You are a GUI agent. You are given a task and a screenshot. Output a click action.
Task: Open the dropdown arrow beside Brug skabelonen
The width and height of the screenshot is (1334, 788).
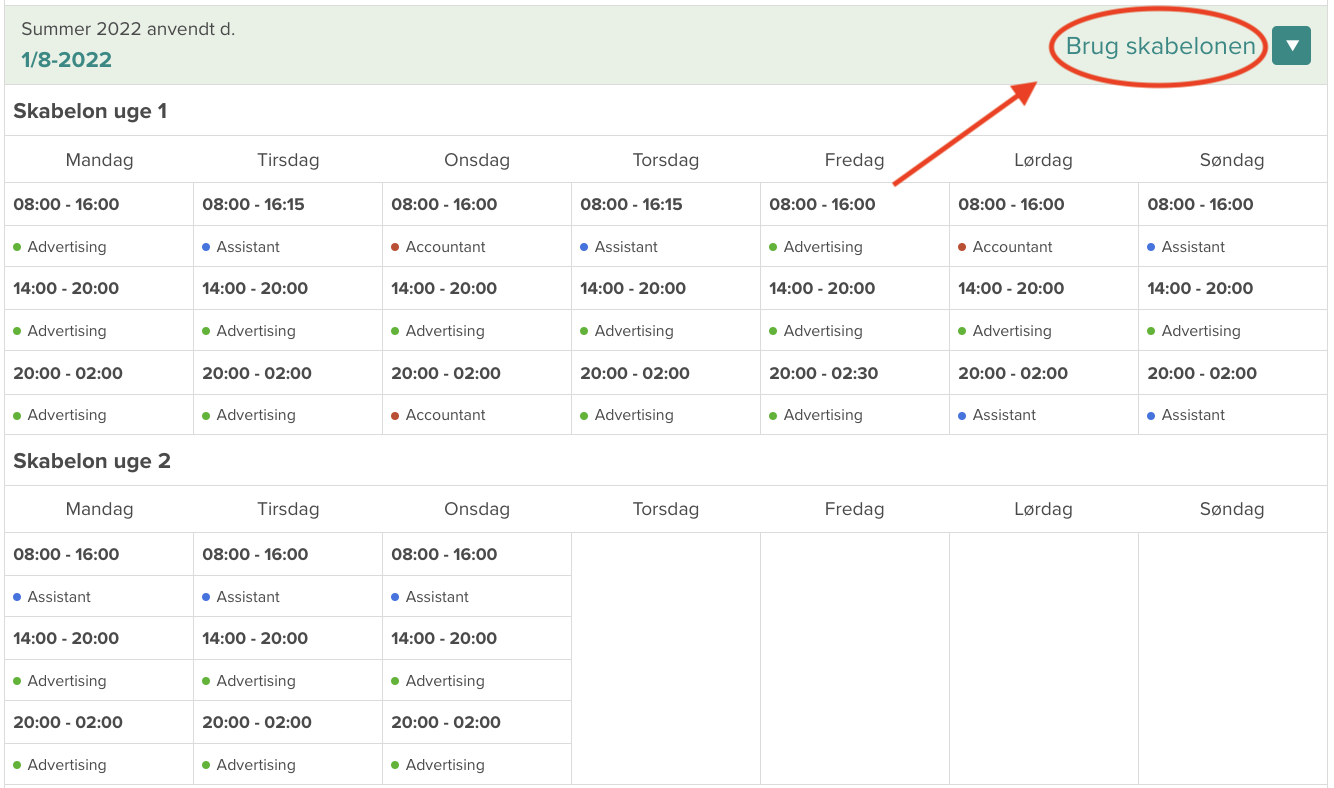1291,46
